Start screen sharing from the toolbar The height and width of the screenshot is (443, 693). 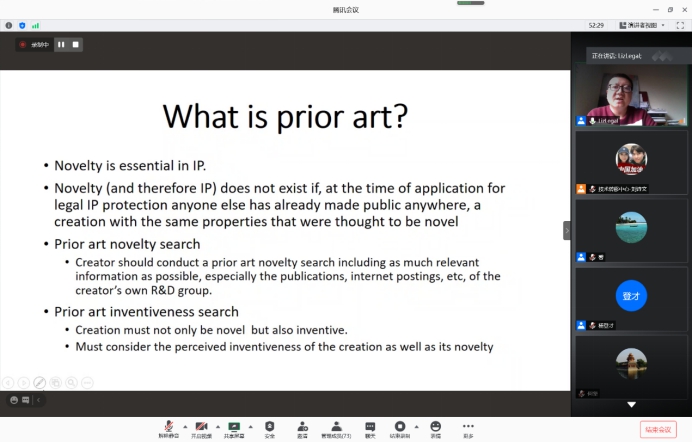click(234, 427)
